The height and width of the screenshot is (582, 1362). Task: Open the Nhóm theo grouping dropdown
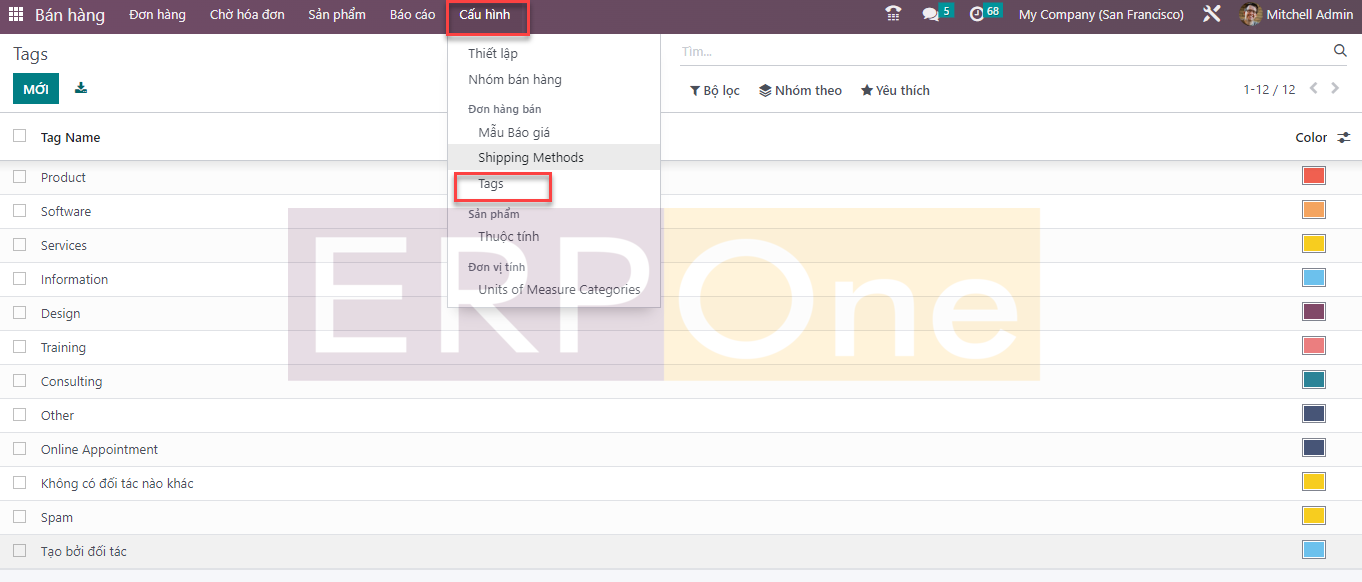click(x=800, y=90)
